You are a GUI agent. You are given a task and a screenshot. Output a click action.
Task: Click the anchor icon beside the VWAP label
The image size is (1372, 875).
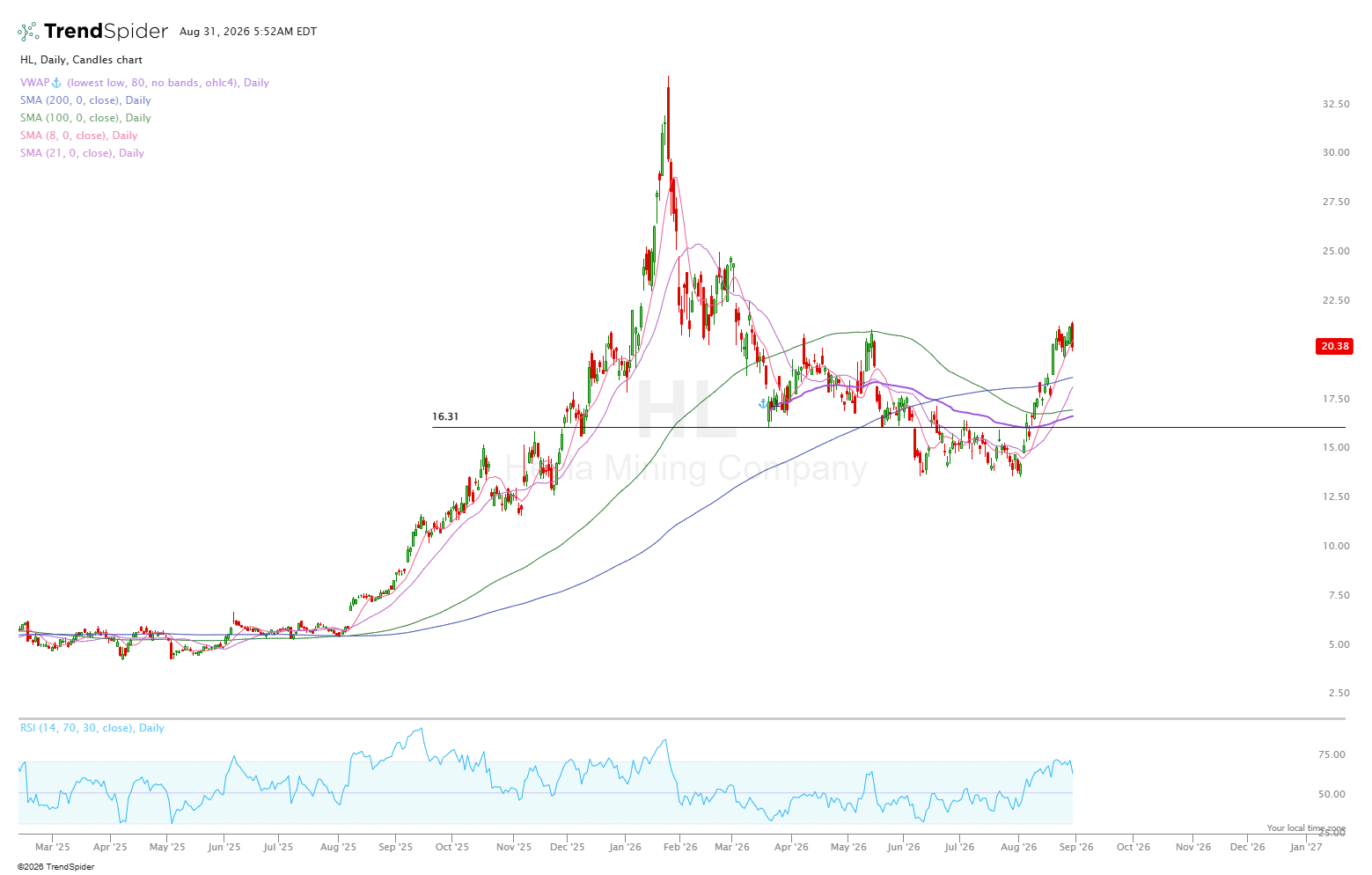click(x=56, y=83)
